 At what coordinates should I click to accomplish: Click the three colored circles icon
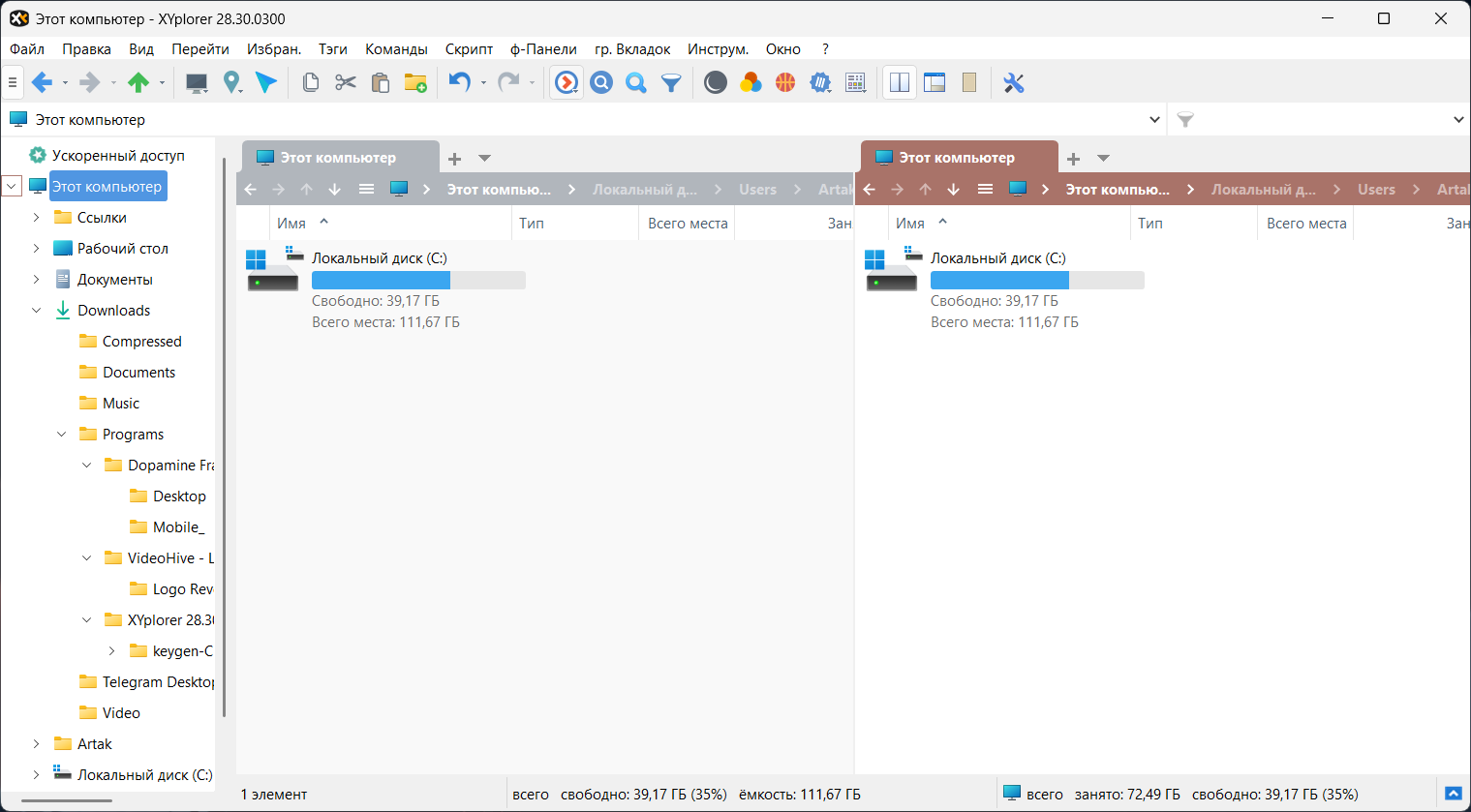click(x=751, y=83)
